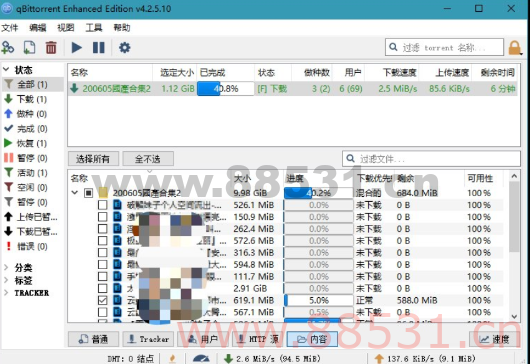Focus the 过滤文件 search field
Viewport: 530px width, 364px height.
pyautogui.click(x=431, y=159)
